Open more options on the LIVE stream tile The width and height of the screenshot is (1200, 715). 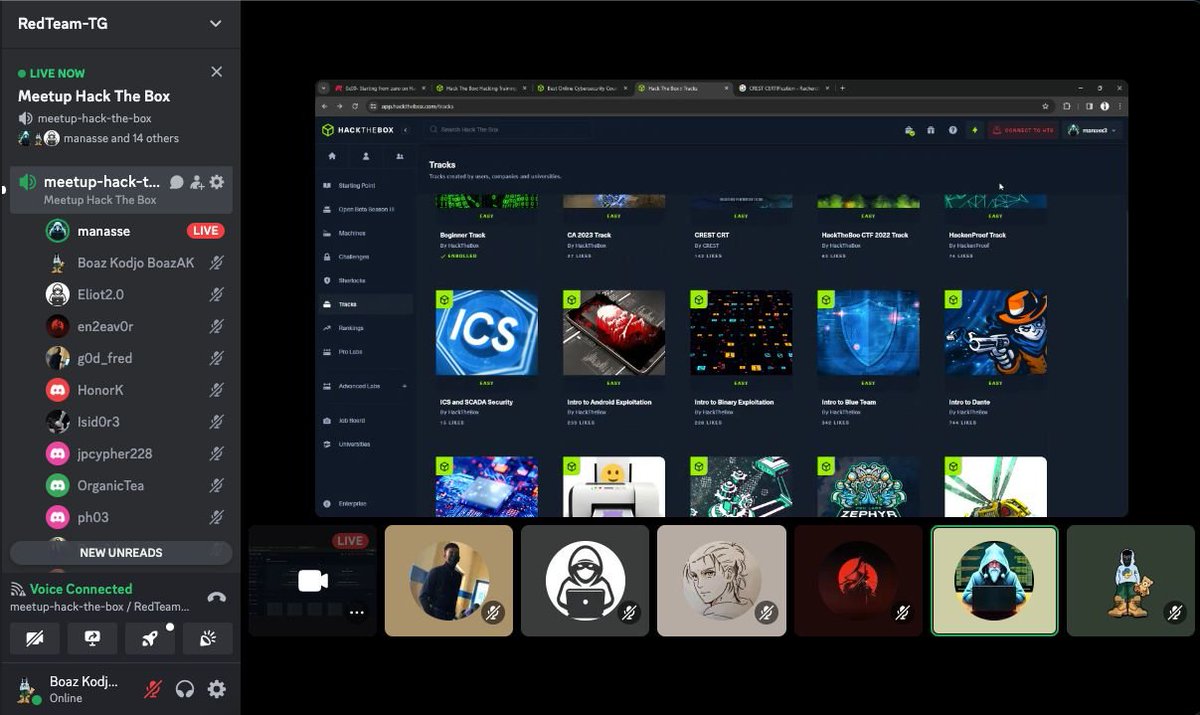tap(356, 613)
